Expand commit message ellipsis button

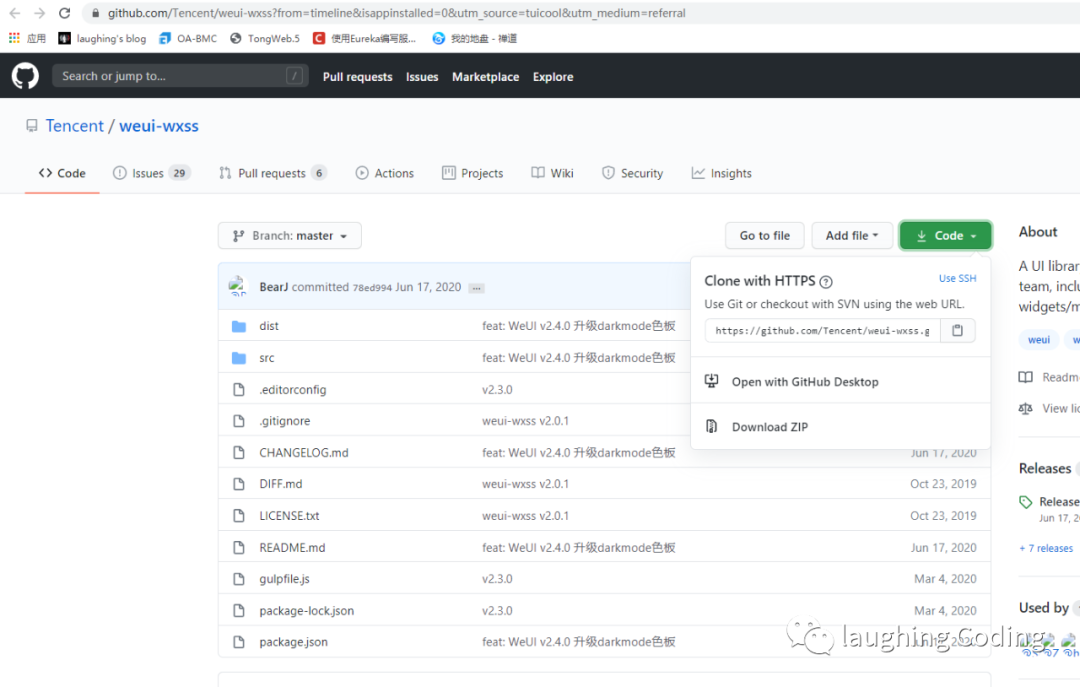click(476, 288)
